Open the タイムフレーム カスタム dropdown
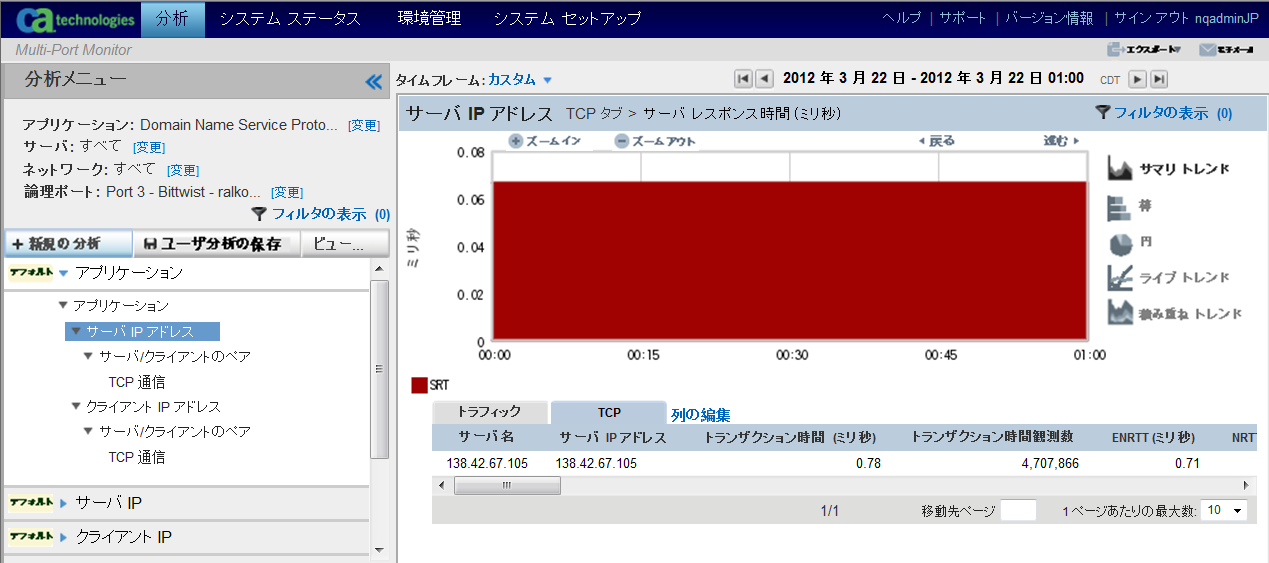 [x=520, y=80]
